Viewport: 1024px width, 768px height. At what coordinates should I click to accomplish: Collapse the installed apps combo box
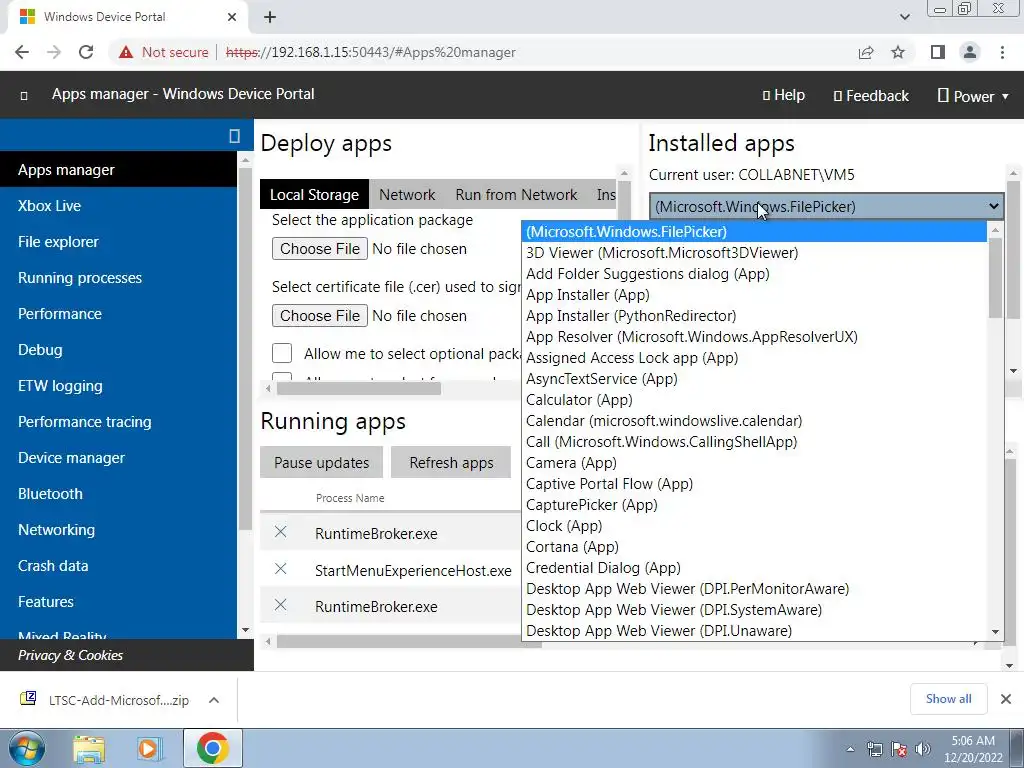pos(826,206)
